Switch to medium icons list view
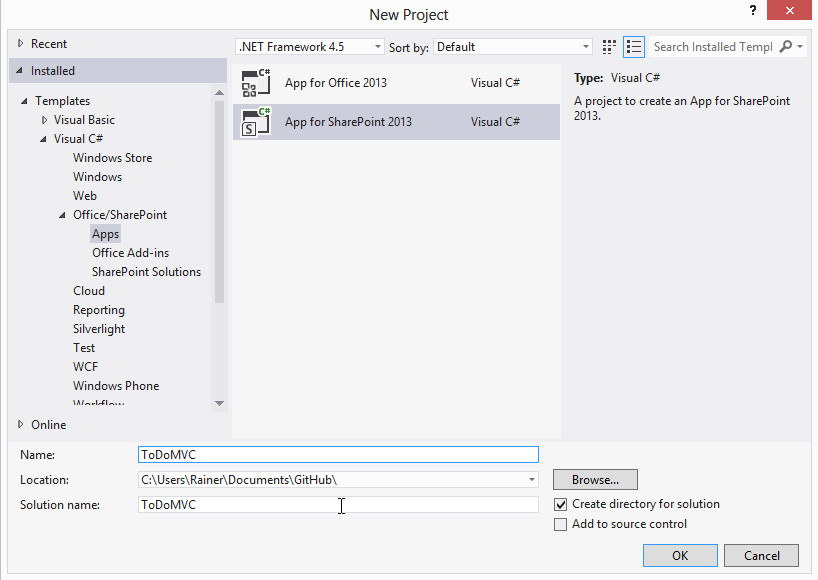Screen dimensions: 818x580 point(634,47)
